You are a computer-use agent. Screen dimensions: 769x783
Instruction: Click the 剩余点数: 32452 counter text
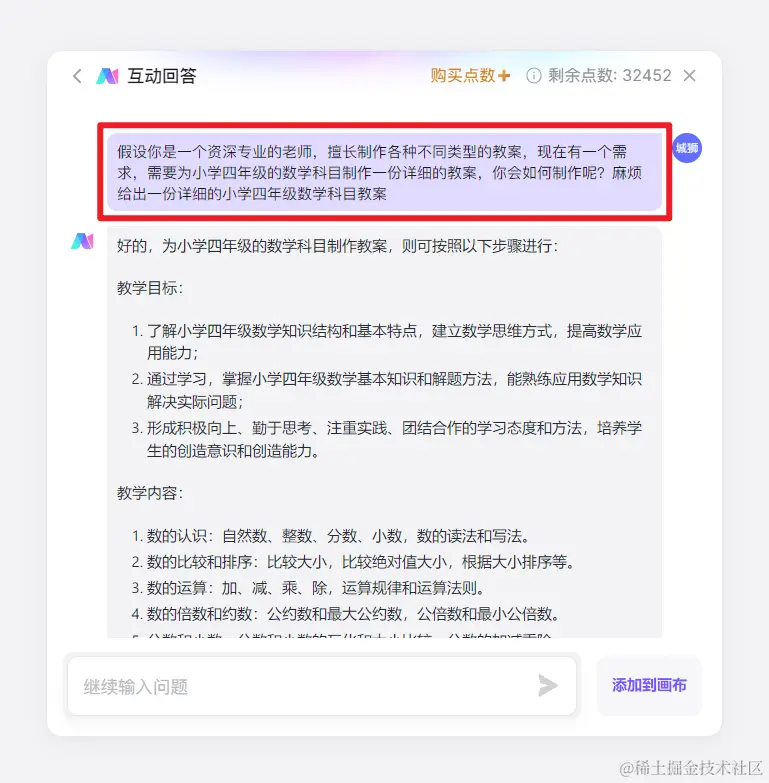pos(610,76)
